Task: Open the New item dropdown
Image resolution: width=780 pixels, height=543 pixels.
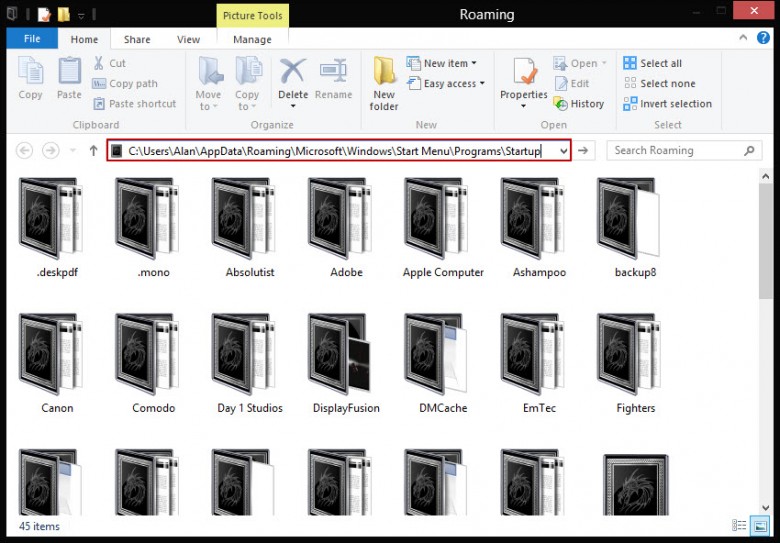Action: click(x=442, y=63)
